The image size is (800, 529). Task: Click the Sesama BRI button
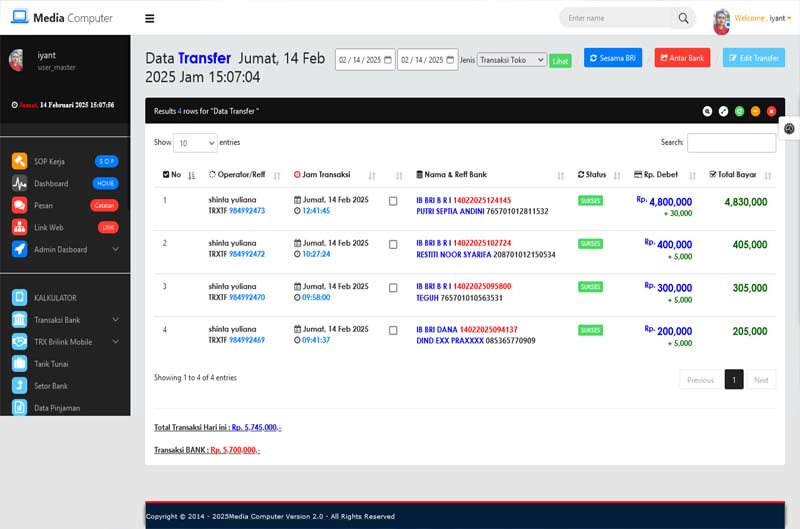pos(612,58)
